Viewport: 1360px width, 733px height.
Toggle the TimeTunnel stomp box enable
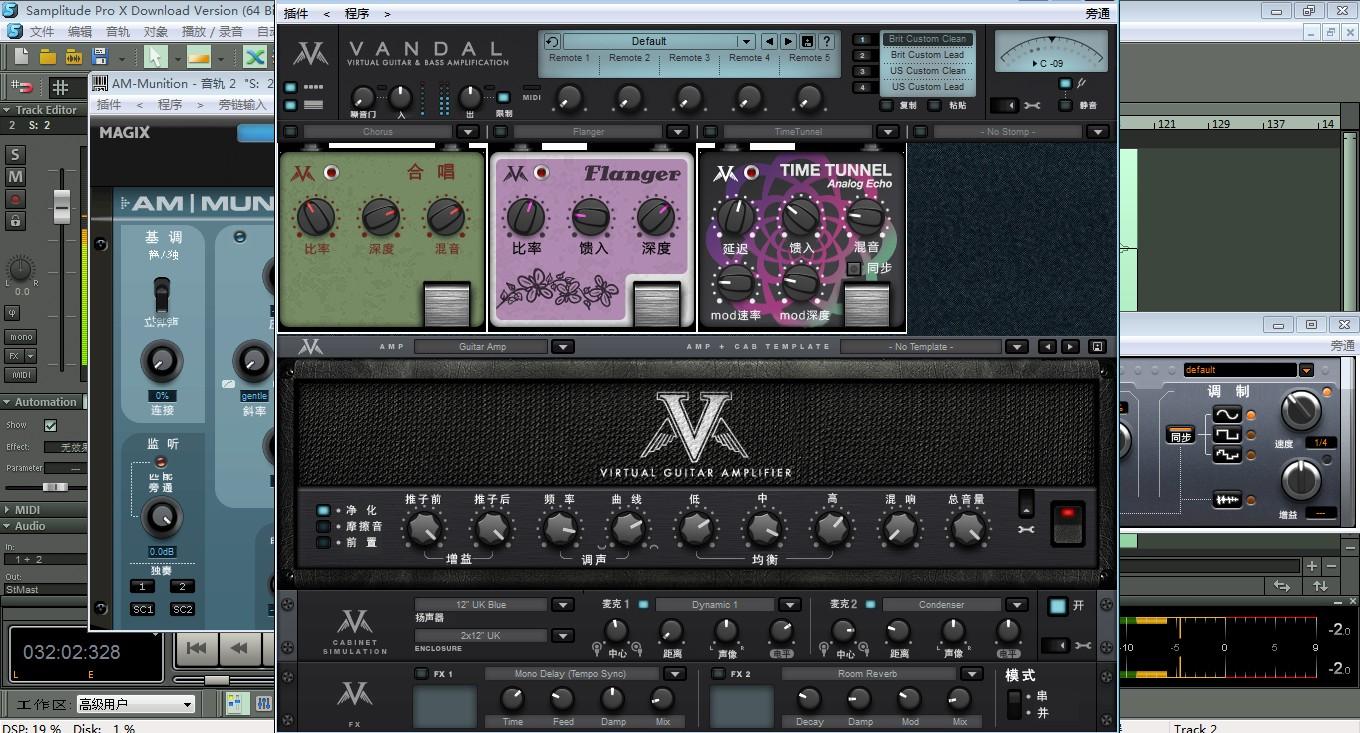coord(711,132)
